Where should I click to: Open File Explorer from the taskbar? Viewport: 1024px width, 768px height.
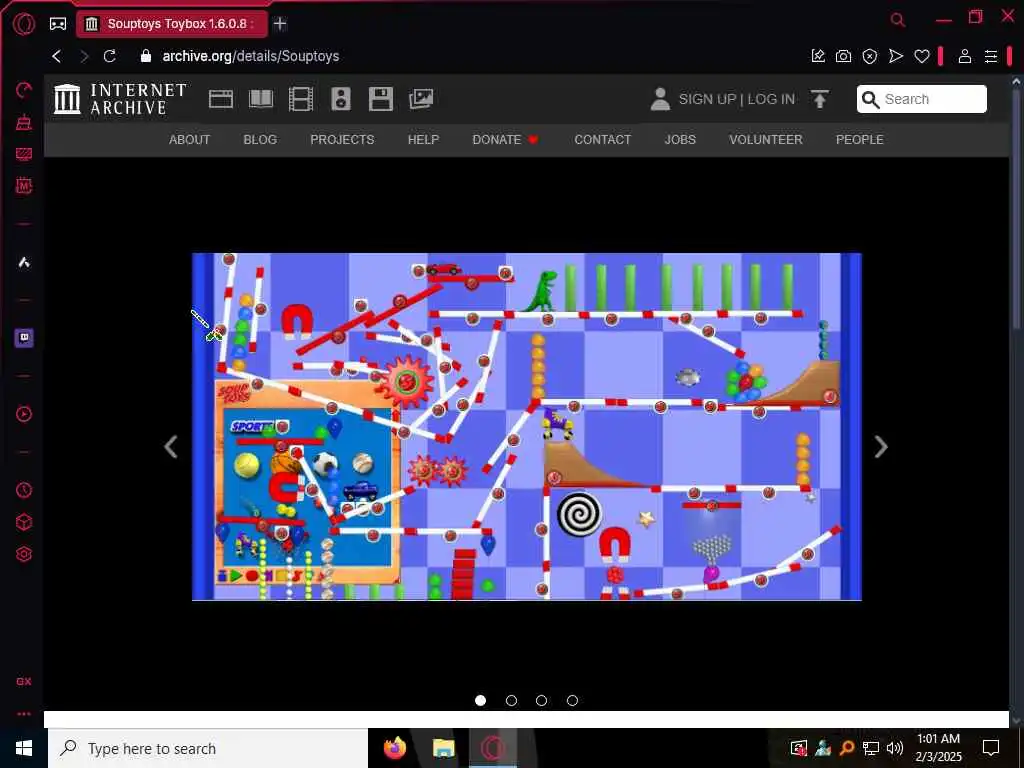(443, 748)
